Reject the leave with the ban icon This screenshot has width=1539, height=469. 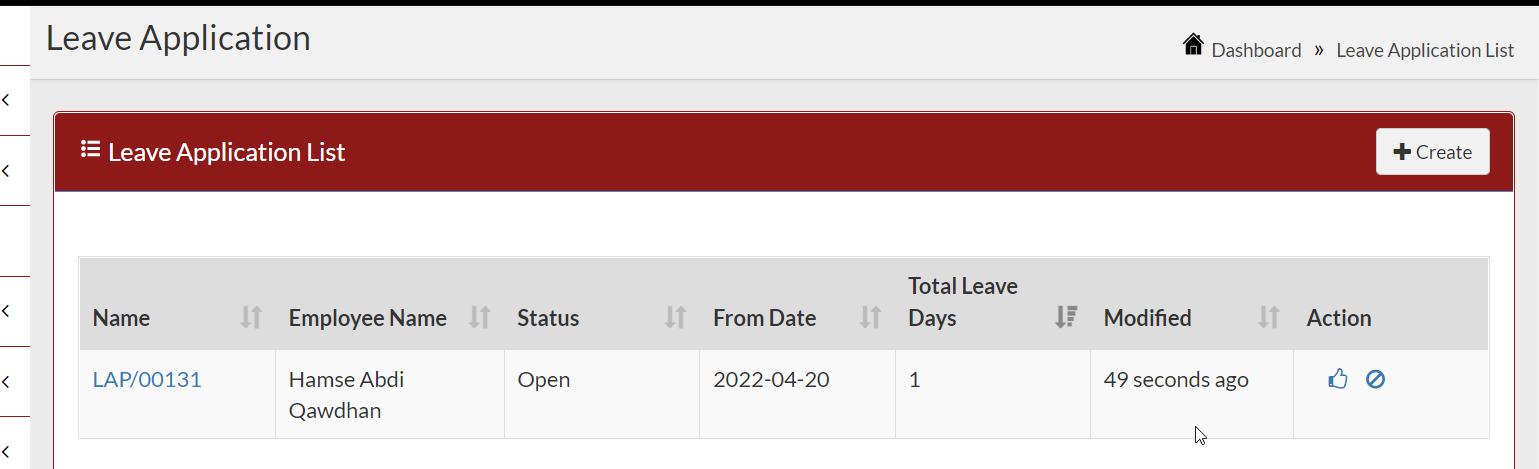click(1375, 379)
